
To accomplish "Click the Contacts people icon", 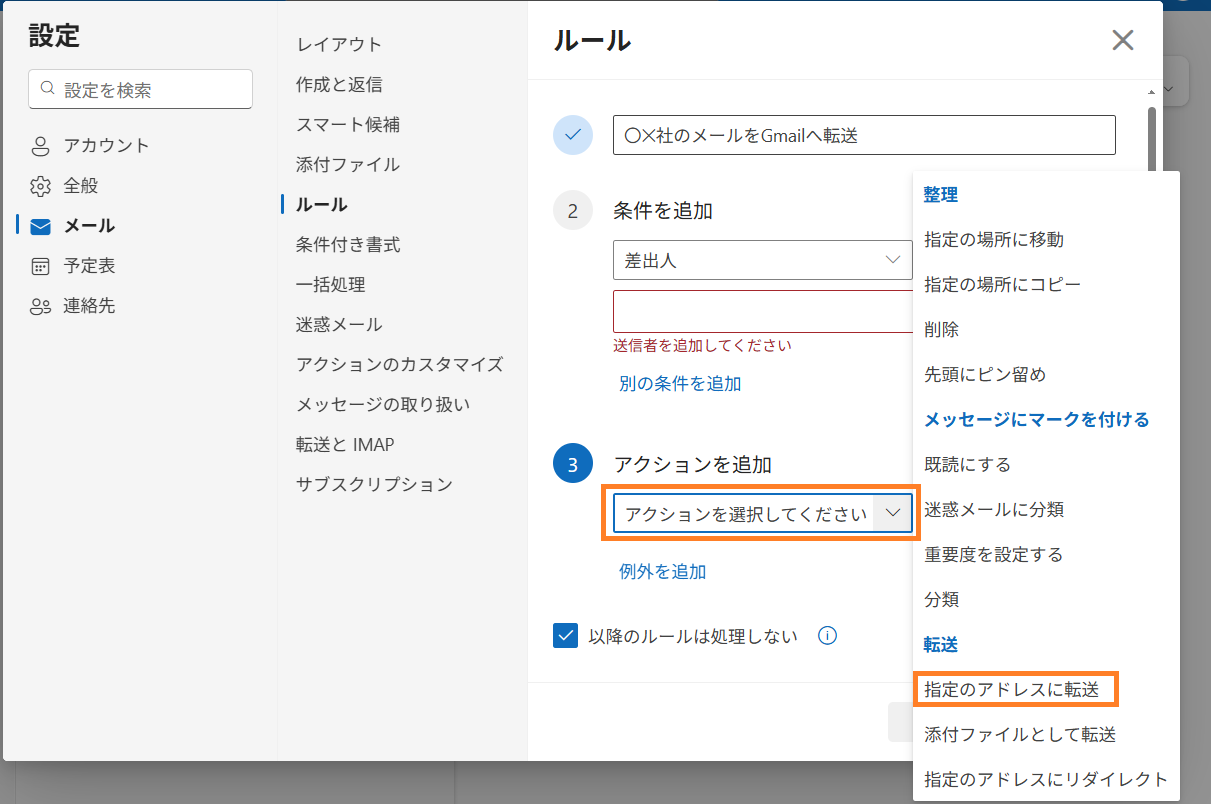I will pos(40,306).
